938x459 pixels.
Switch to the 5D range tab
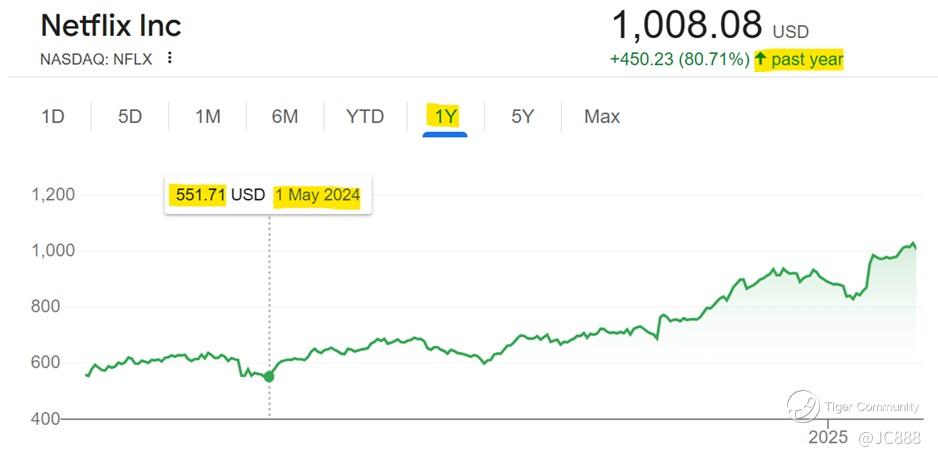pos(130,116)
